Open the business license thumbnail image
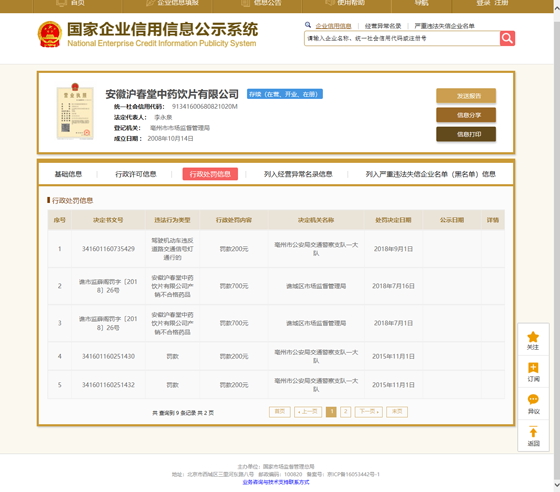Image resolution: width=560 pixels, height=492 pixels. [75, 111]
